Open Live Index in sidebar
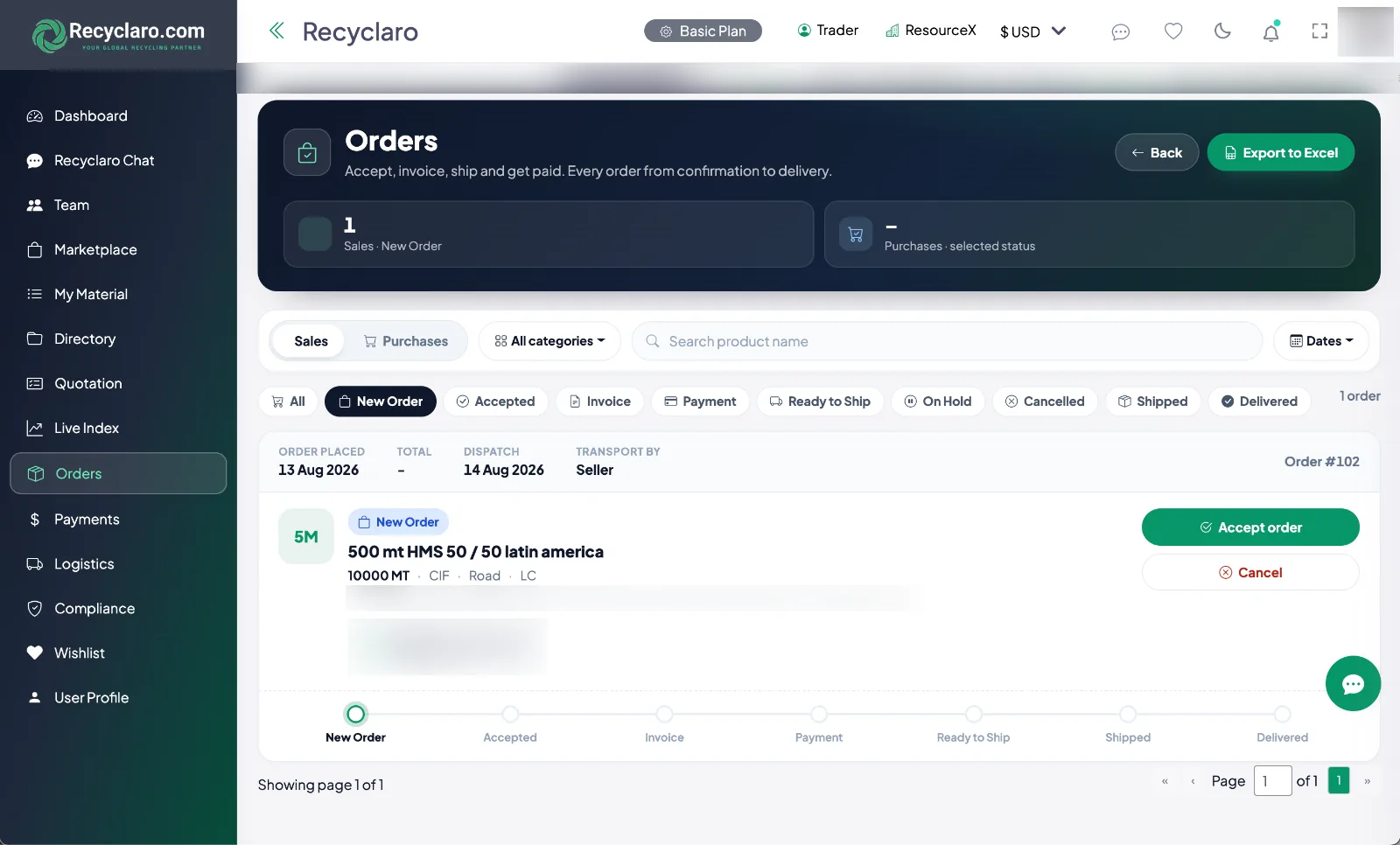The image size is (1400, 845). pyautogui.click(x=118, y=428)
